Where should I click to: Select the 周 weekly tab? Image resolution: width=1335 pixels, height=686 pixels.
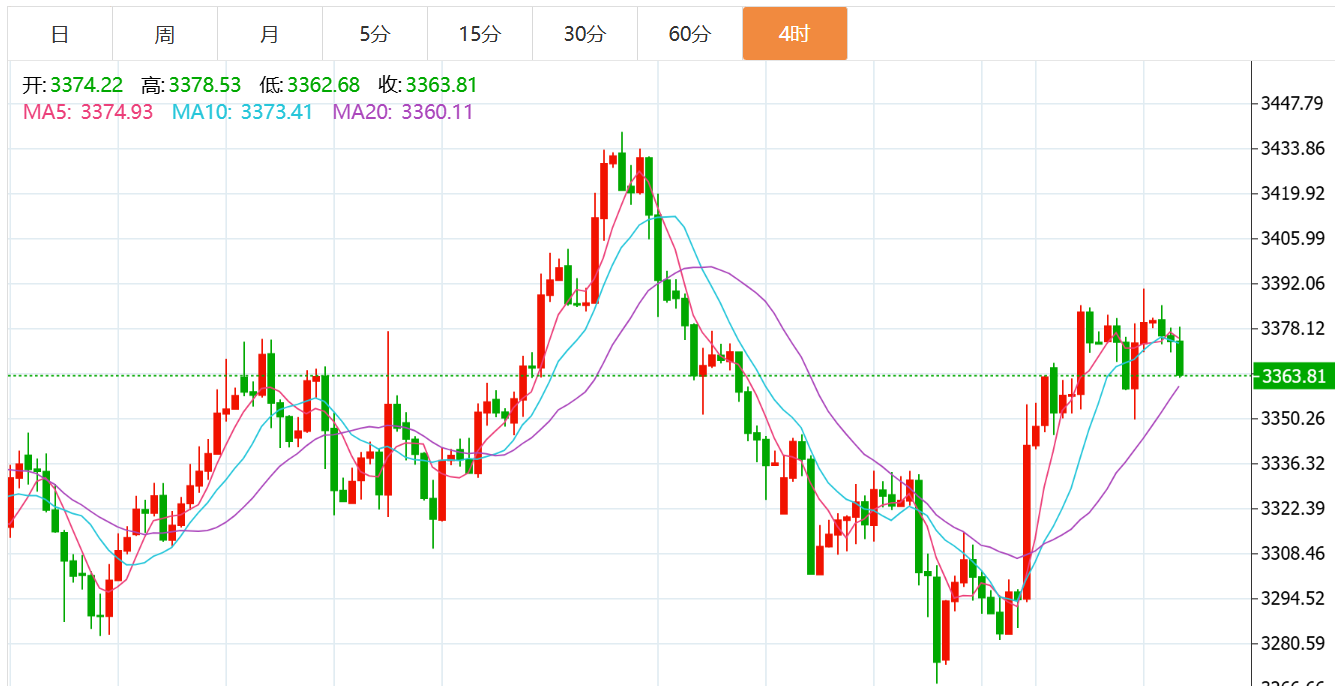165,34
